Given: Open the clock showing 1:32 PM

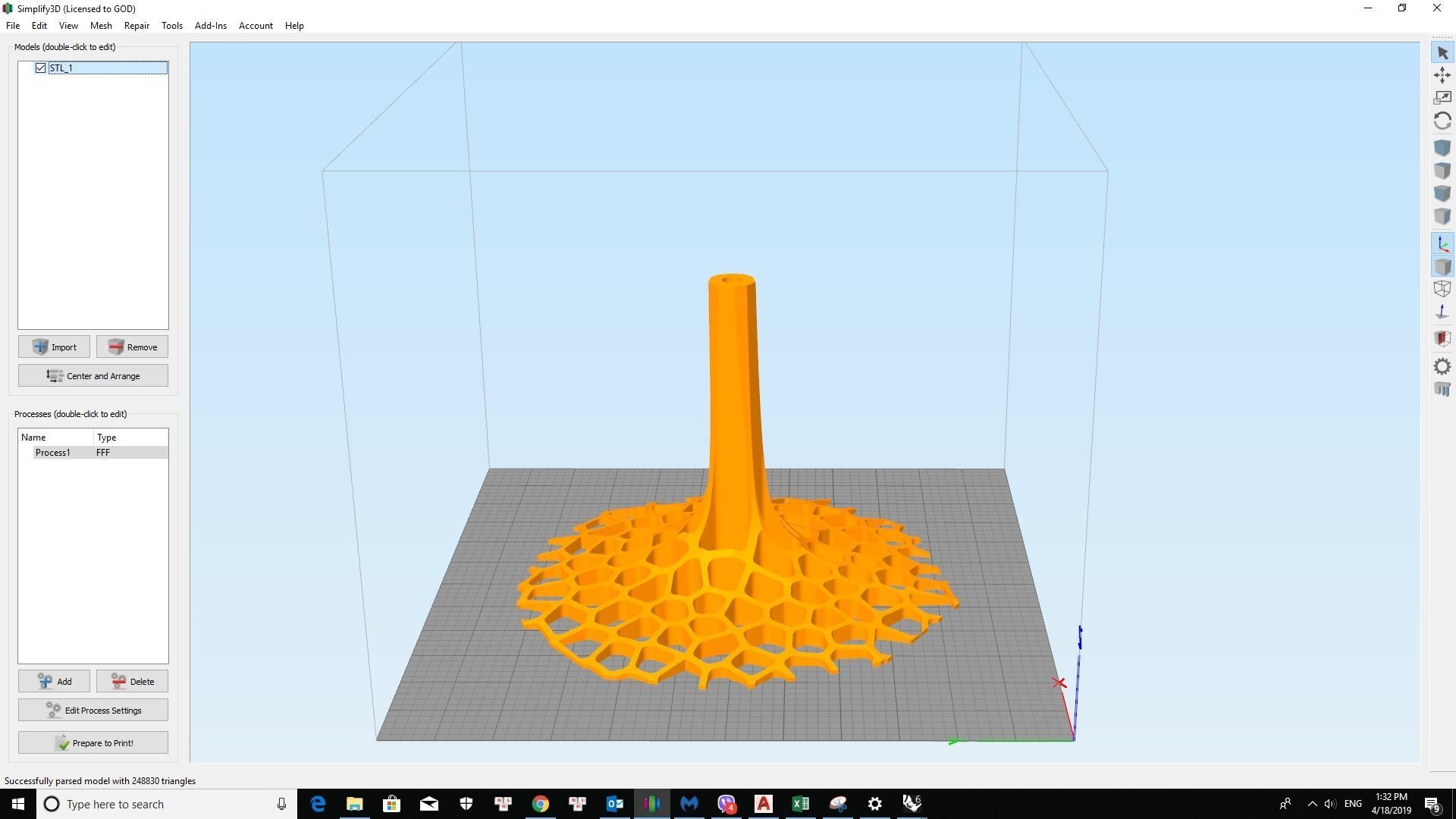Looking at the screenshot, I should (1391, 804).
